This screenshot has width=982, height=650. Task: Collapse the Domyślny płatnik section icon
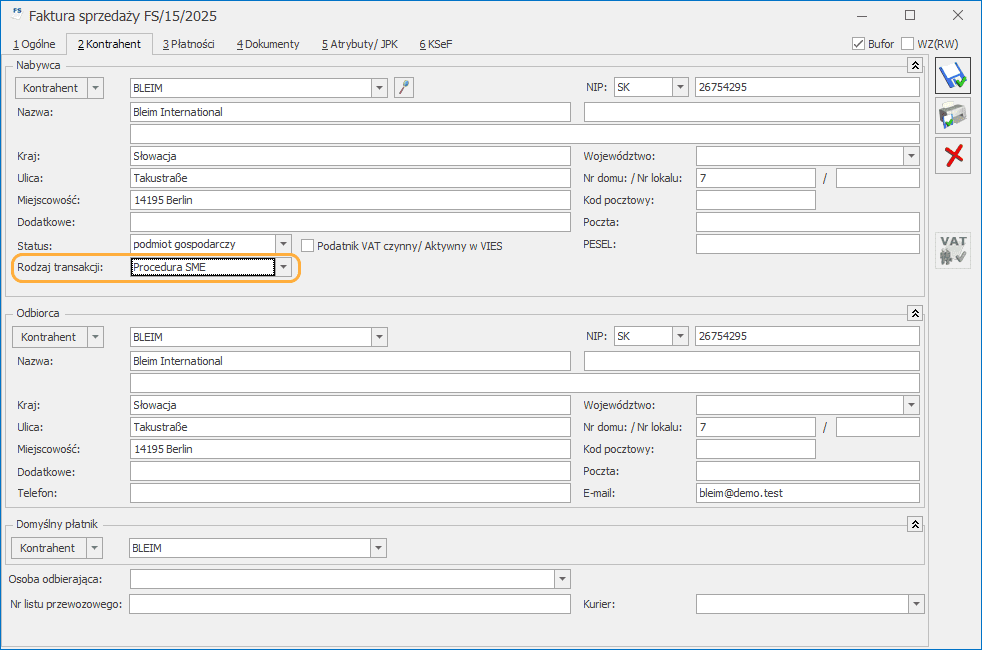(x=915, y=524)
